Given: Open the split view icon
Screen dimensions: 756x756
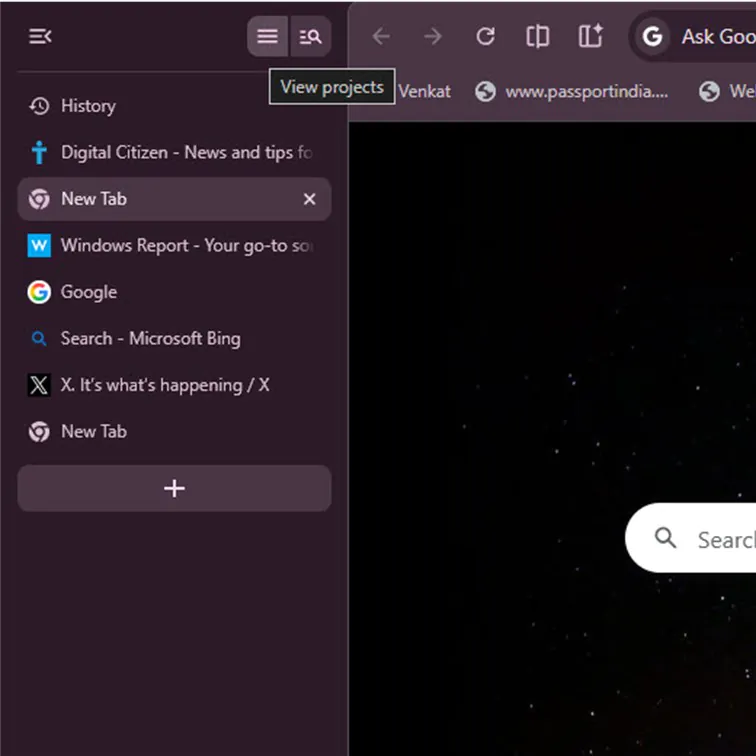Looking at the screenshot, I should point(538,37).
